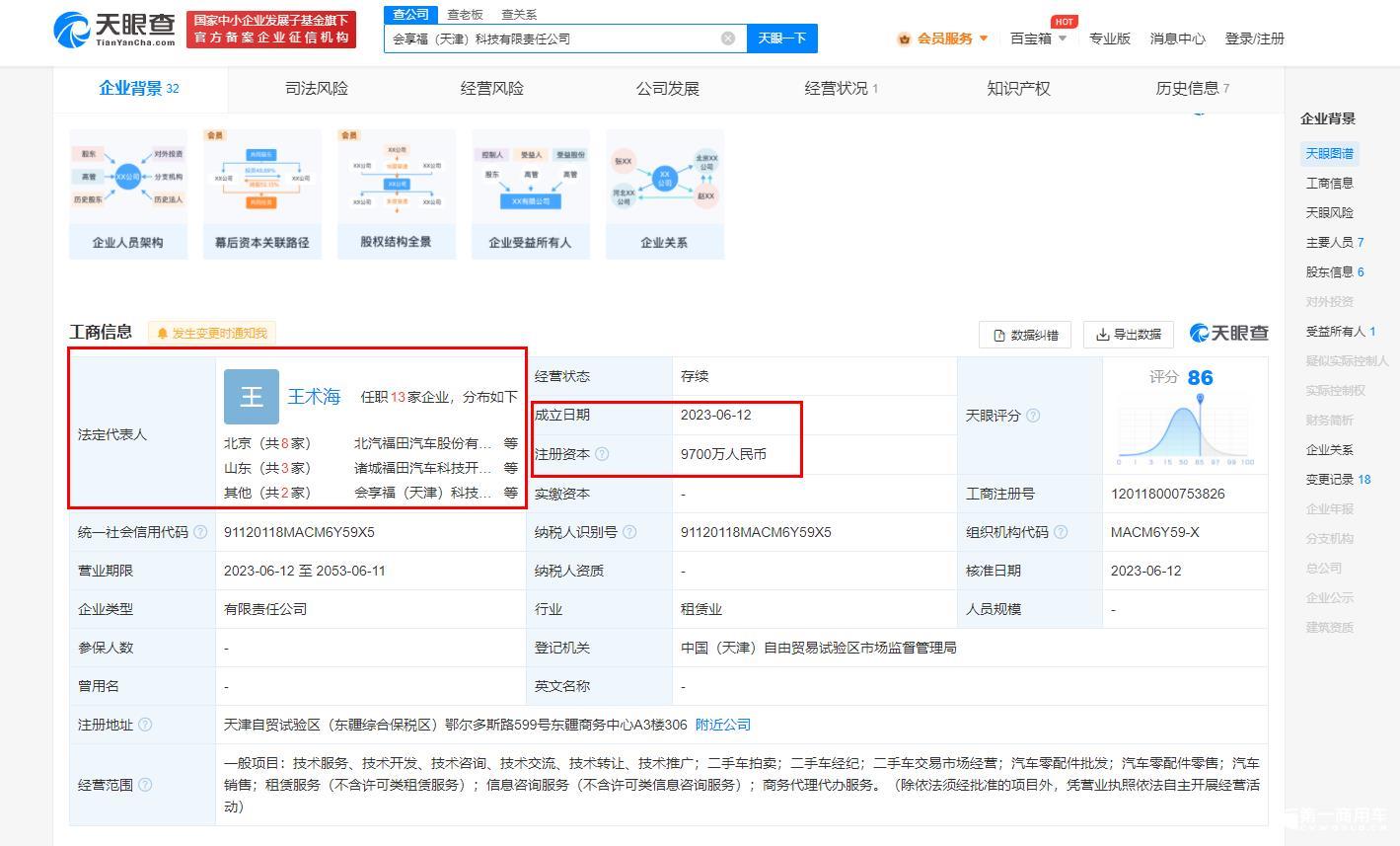Click the 北汽福田汽车股份有… company entry
This screenshot has height=846, width=1400.
click(x=422, y=443)
